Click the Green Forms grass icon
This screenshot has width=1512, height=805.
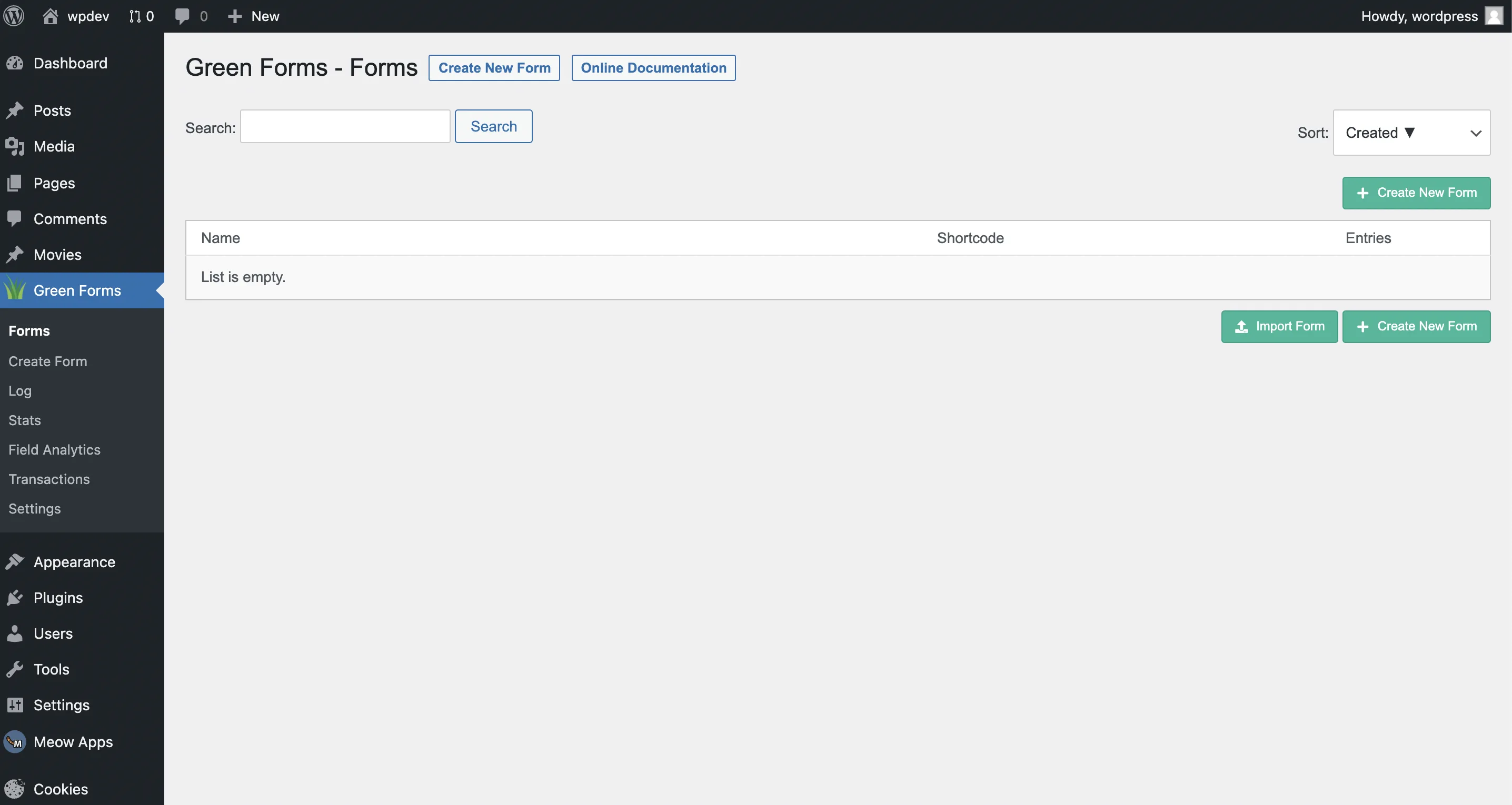[15, 290]
